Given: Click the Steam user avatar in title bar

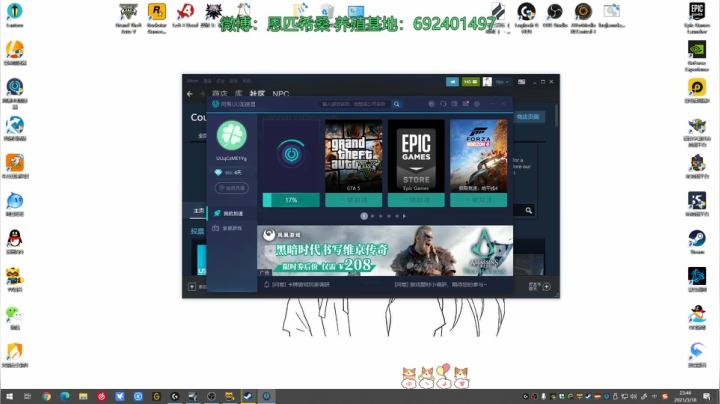Looking at the screenshot, I should [487, 82].
